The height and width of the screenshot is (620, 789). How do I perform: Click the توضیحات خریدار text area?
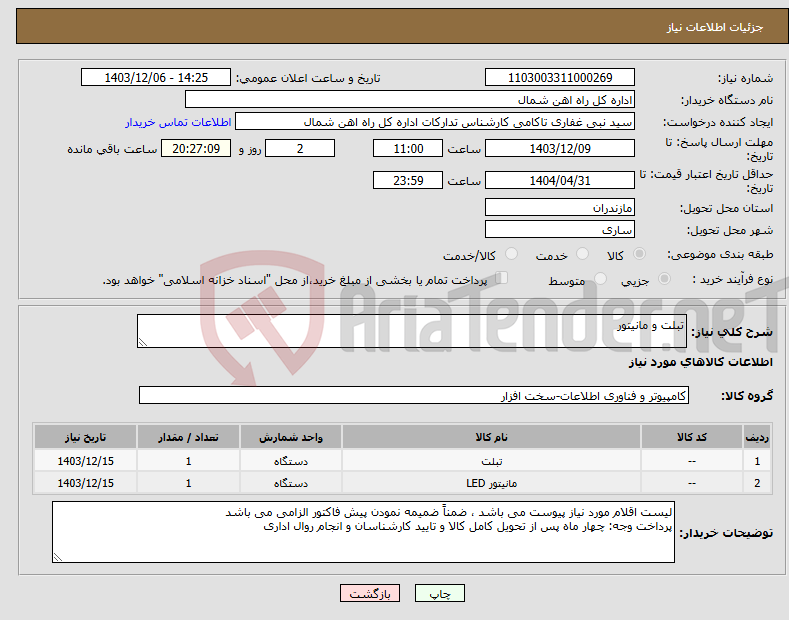pyautogui.click(x=363, y=532)
